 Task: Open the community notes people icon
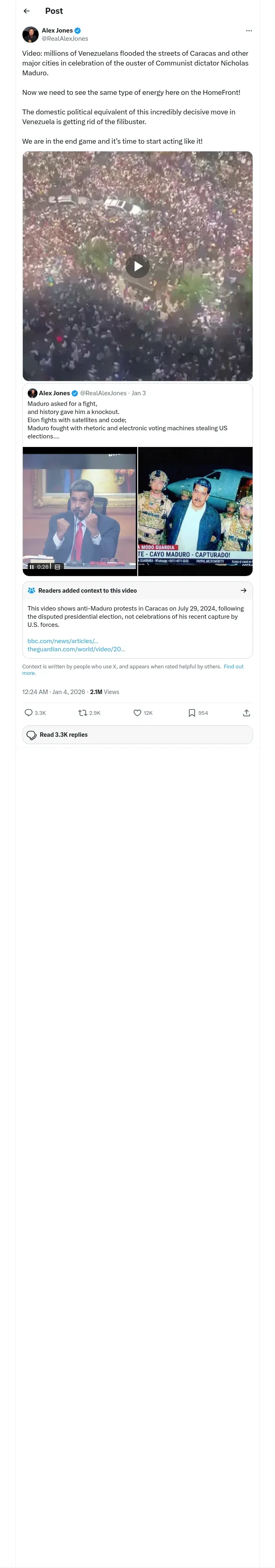point(32,590)
